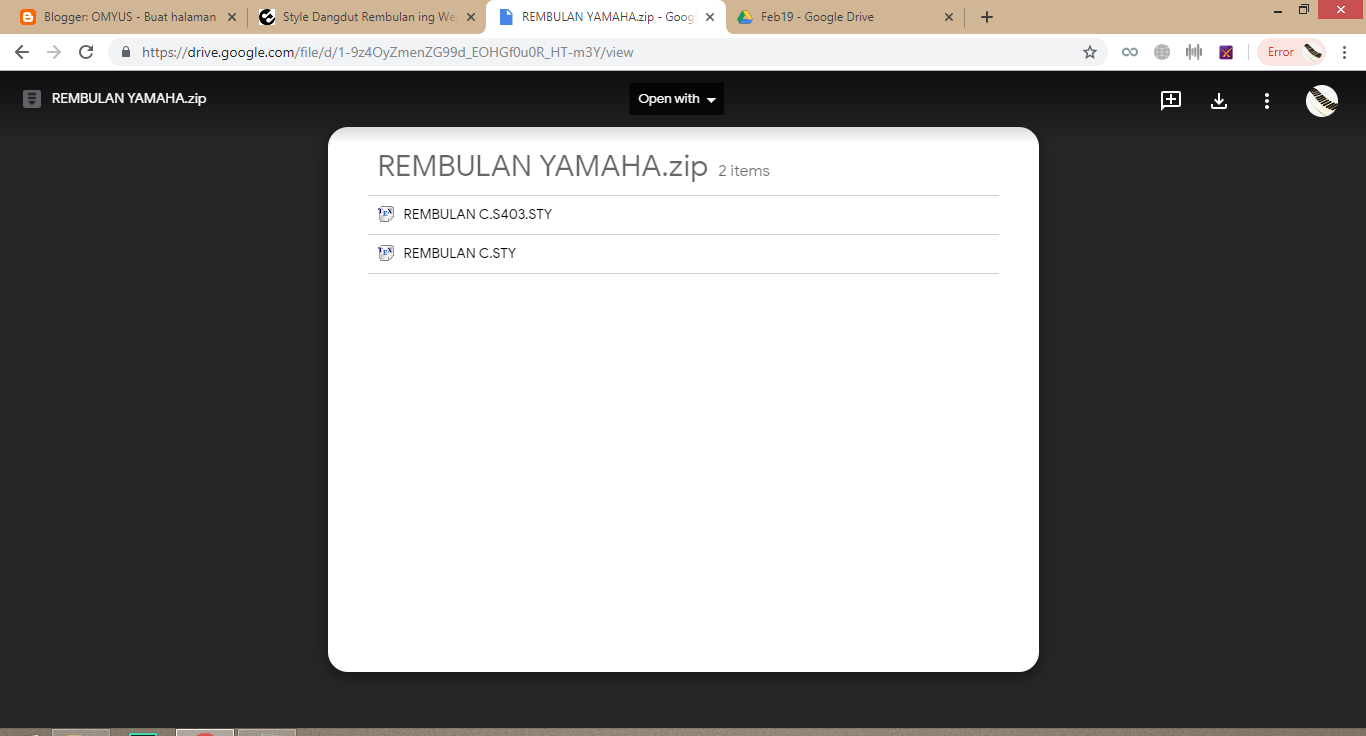This screenshot has width=1366, height=736.
Task: Close the Style Dangdut Rembulan tab
Action: tap(471, 17)
